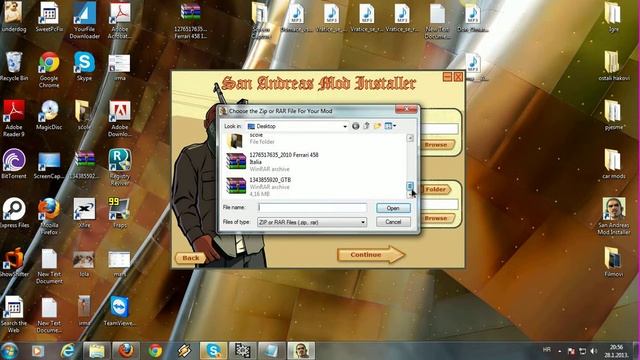The width and height of the screenshot is (640, 360).
Task: Open the San Andreas Mod Installer desktop shortcut
Action: [614, 217]
